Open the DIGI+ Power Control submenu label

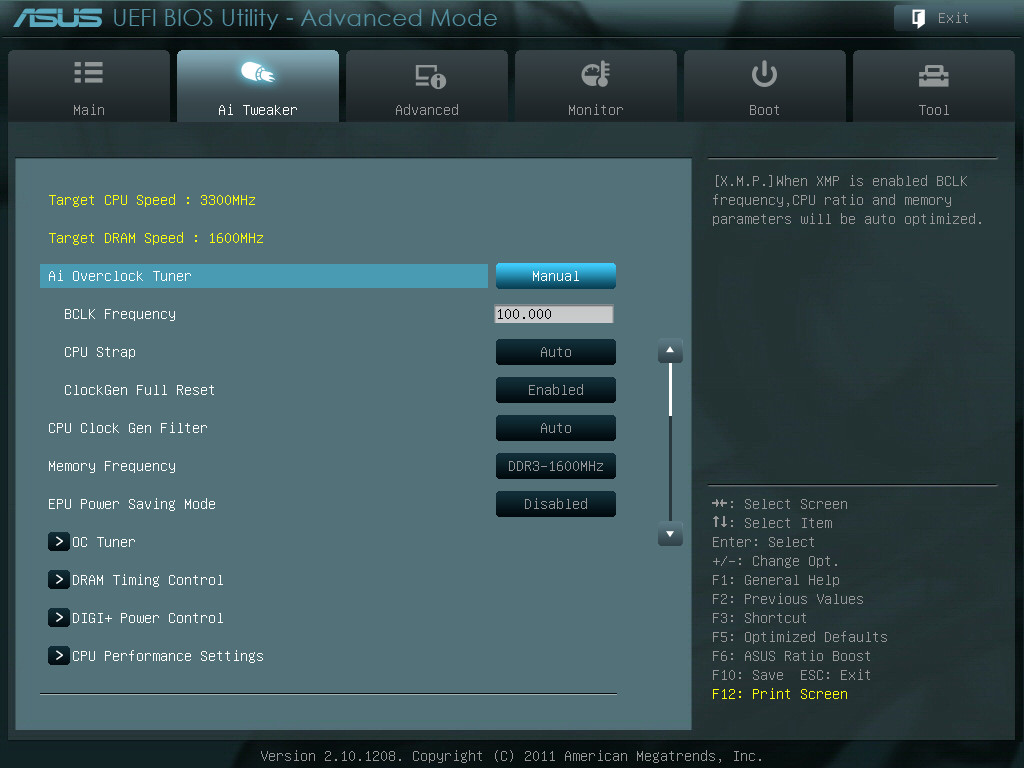coord(148,618)
